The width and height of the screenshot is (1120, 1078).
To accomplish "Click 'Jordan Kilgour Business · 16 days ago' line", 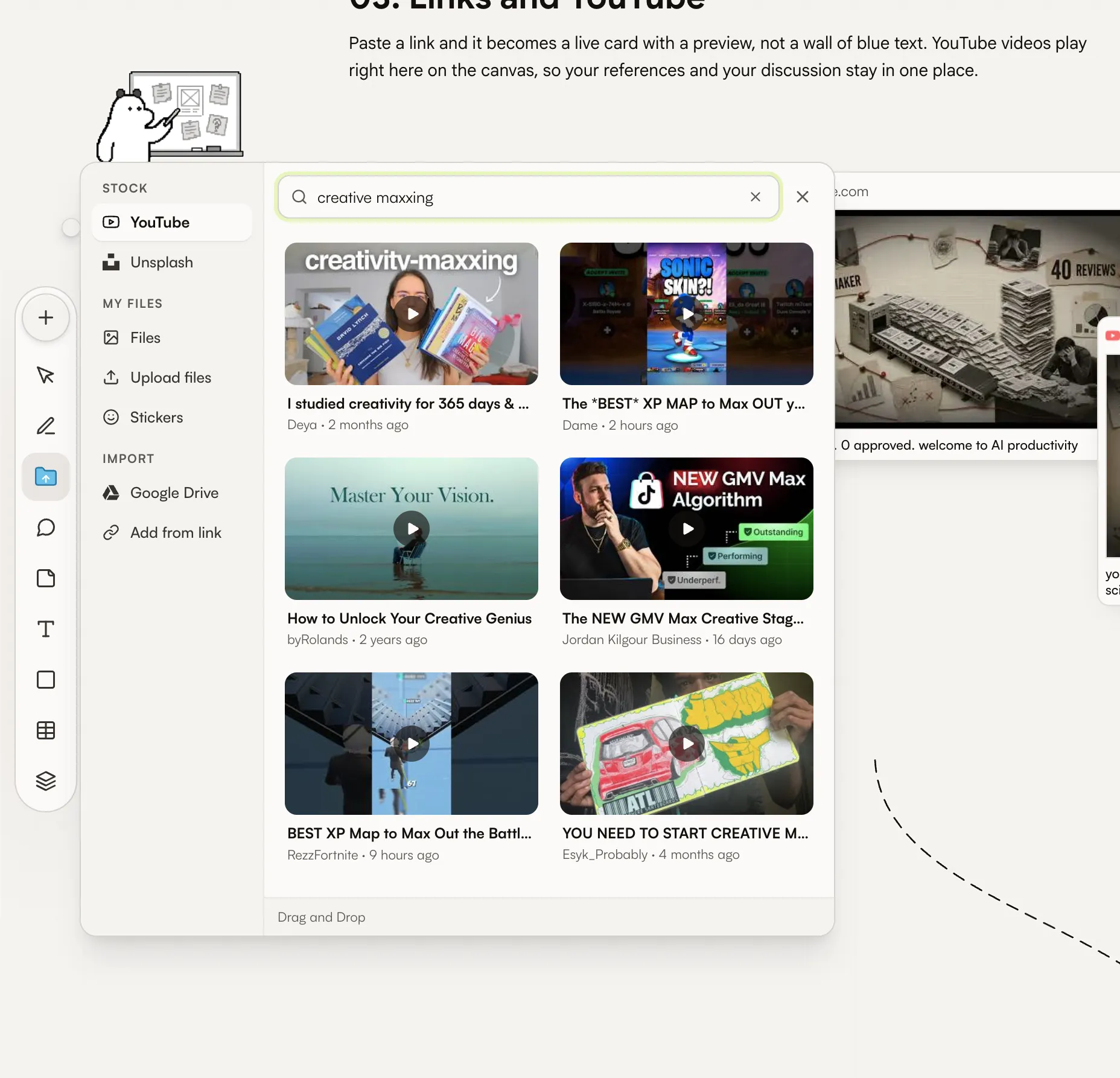I will [x=672, y=640].
